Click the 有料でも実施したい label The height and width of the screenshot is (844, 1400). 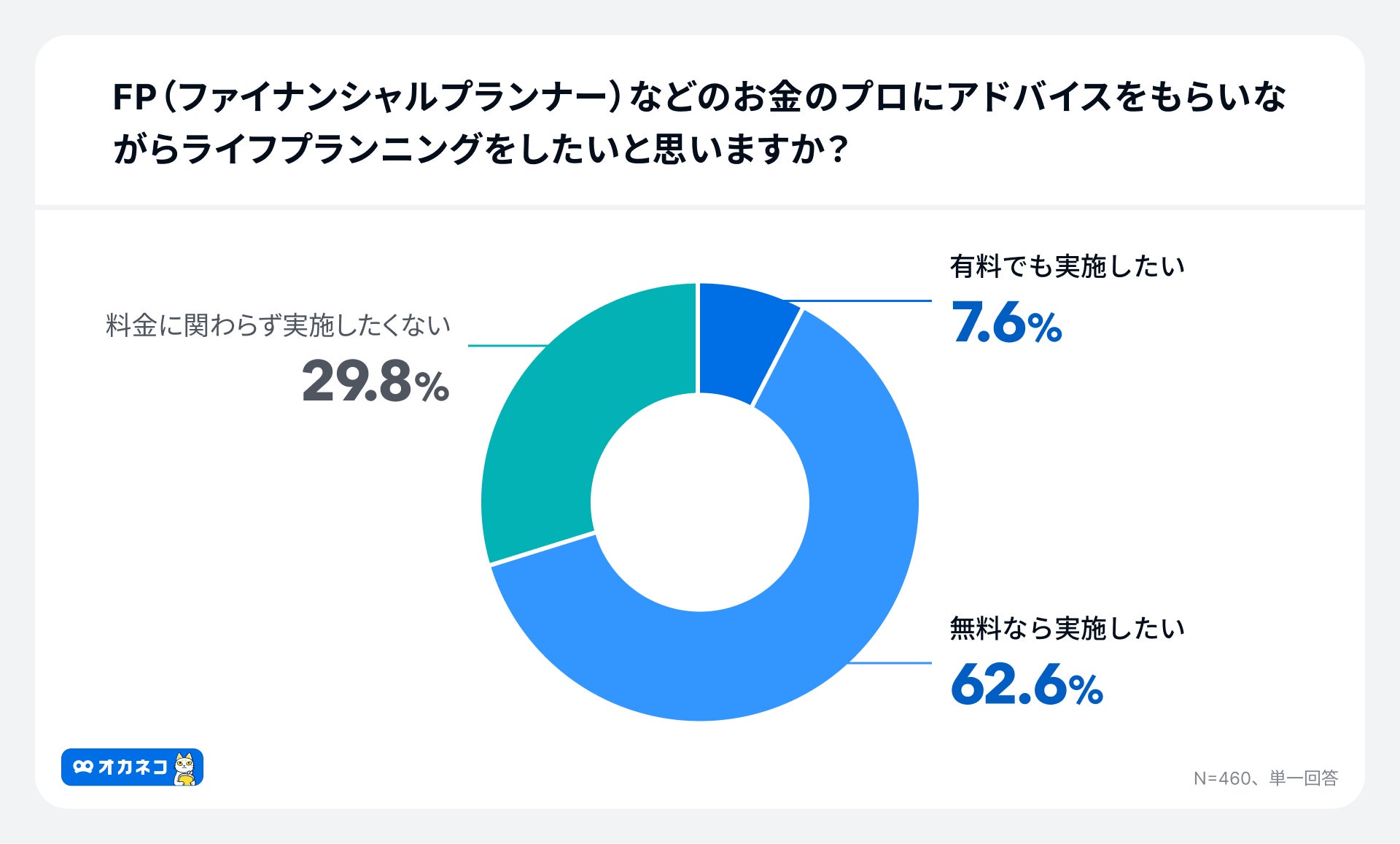coord(1067,267)
